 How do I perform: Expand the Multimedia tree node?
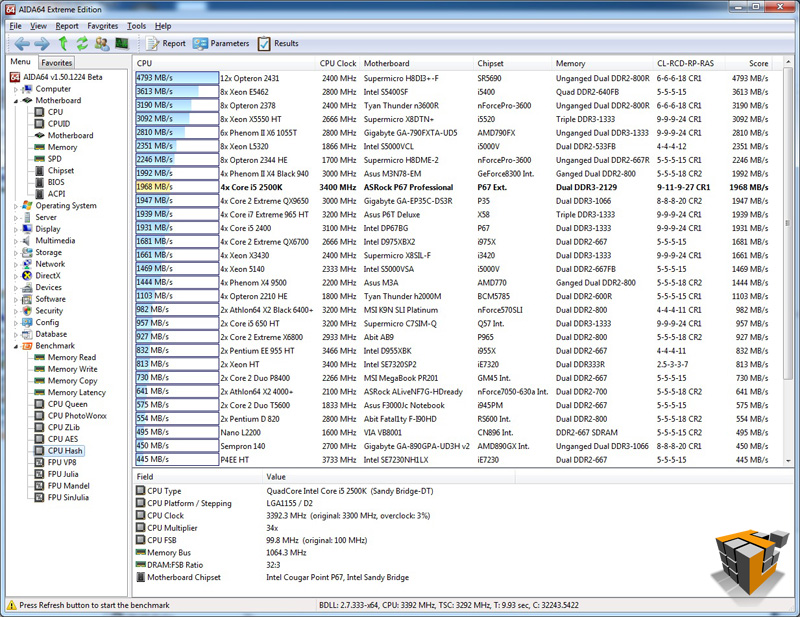[16, 241]
